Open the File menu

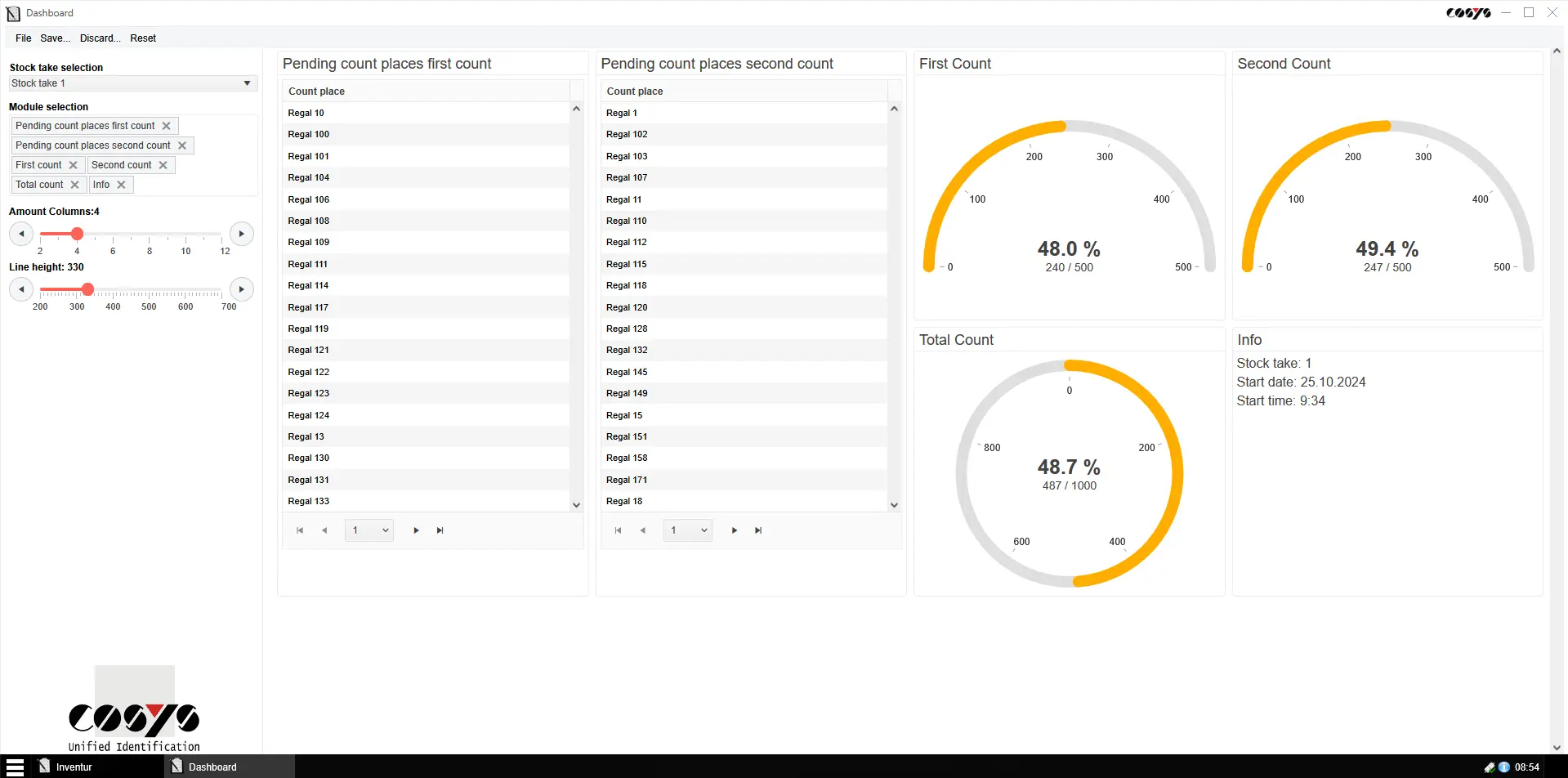click(x=24, y=38)
